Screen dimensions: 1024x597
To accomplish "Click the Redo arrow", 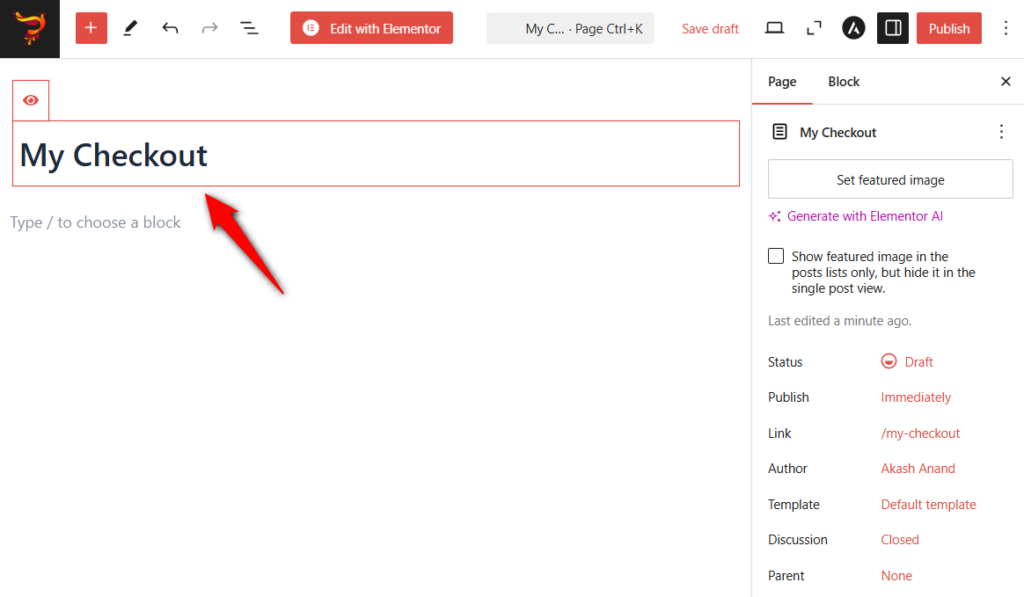I will [x=209, y=27].
